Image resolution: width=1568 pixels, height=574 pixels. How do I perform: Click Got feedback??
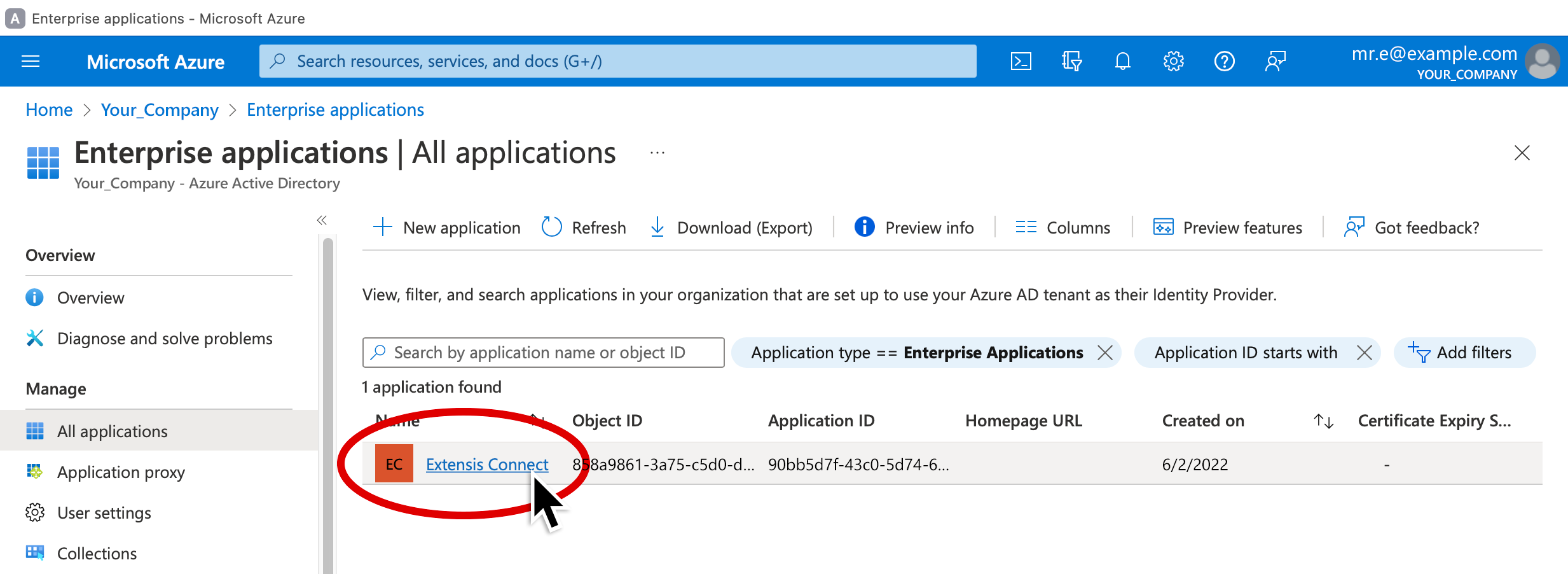[x=1412, y=227]
